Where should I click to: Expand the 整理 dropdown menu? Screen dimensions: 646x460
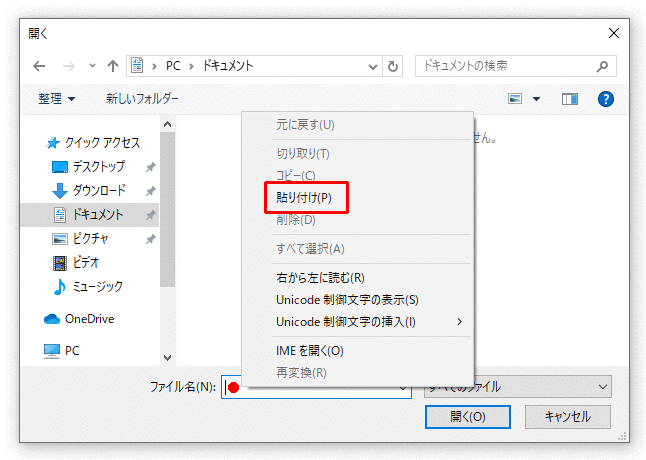click(x=56, y=99)
